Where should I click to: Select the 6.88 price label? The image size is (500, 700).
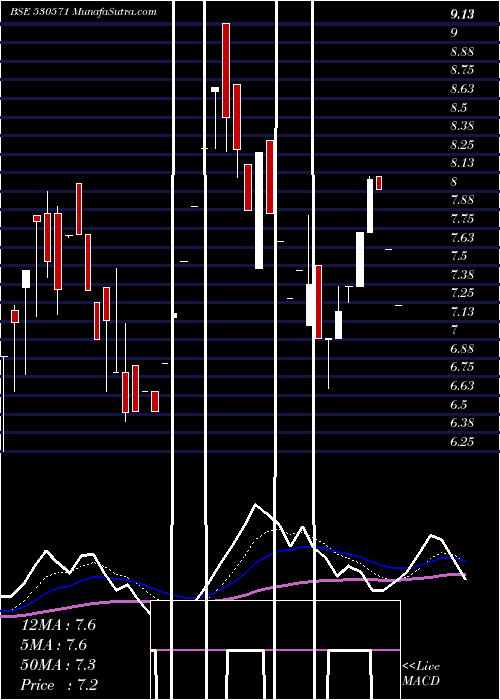(462, 349)
